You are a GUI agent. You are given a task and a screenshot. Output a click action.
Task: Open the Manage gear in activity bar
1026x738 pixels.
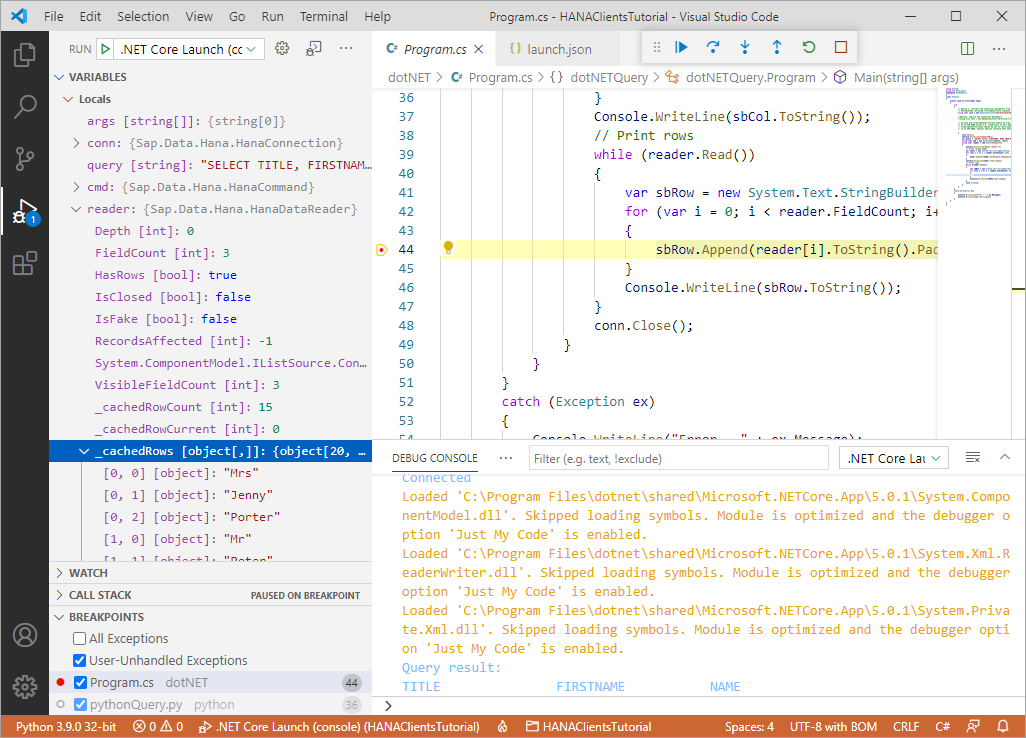pyautogui.click(x=25, y=686)
